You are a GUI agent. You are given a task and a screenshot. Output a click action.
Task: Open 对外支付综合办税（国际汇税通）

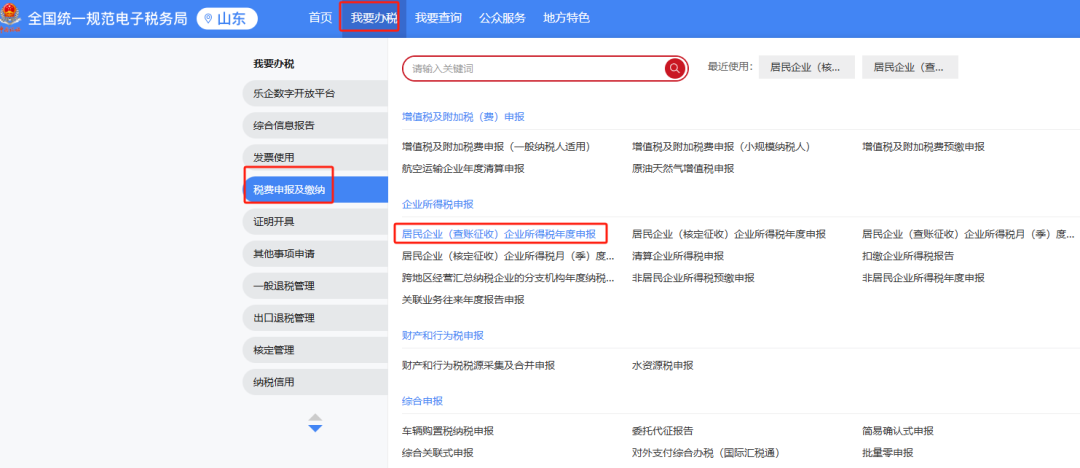(706, 453)
